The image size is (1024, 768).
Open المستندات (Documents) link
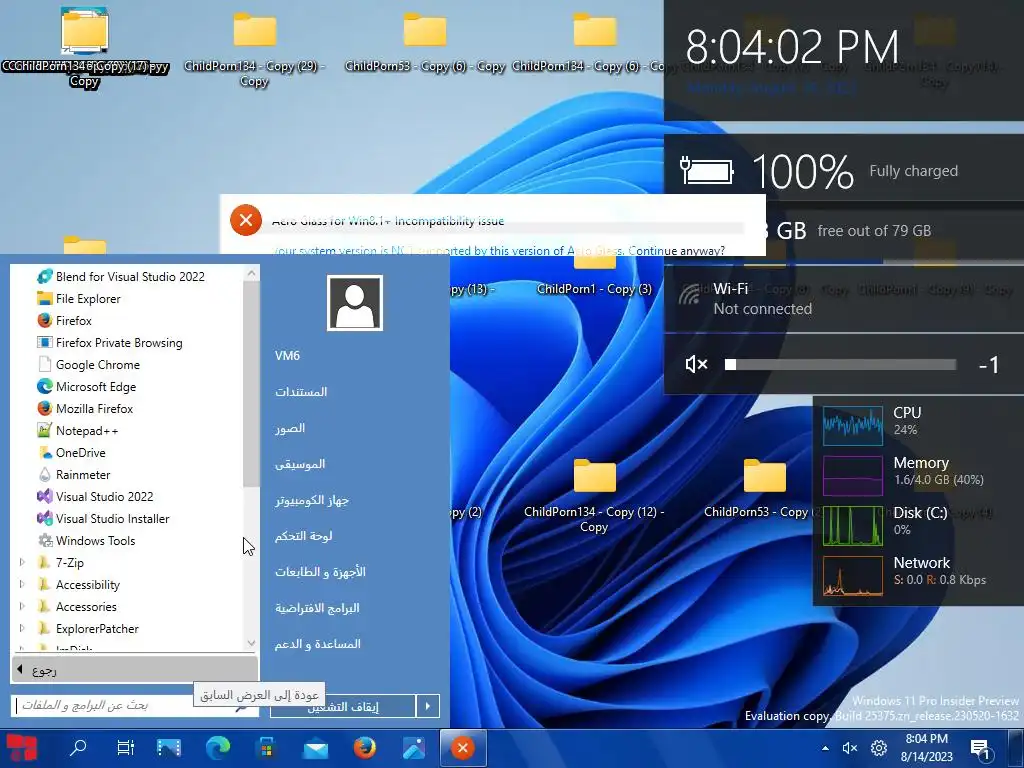[301, 392]
